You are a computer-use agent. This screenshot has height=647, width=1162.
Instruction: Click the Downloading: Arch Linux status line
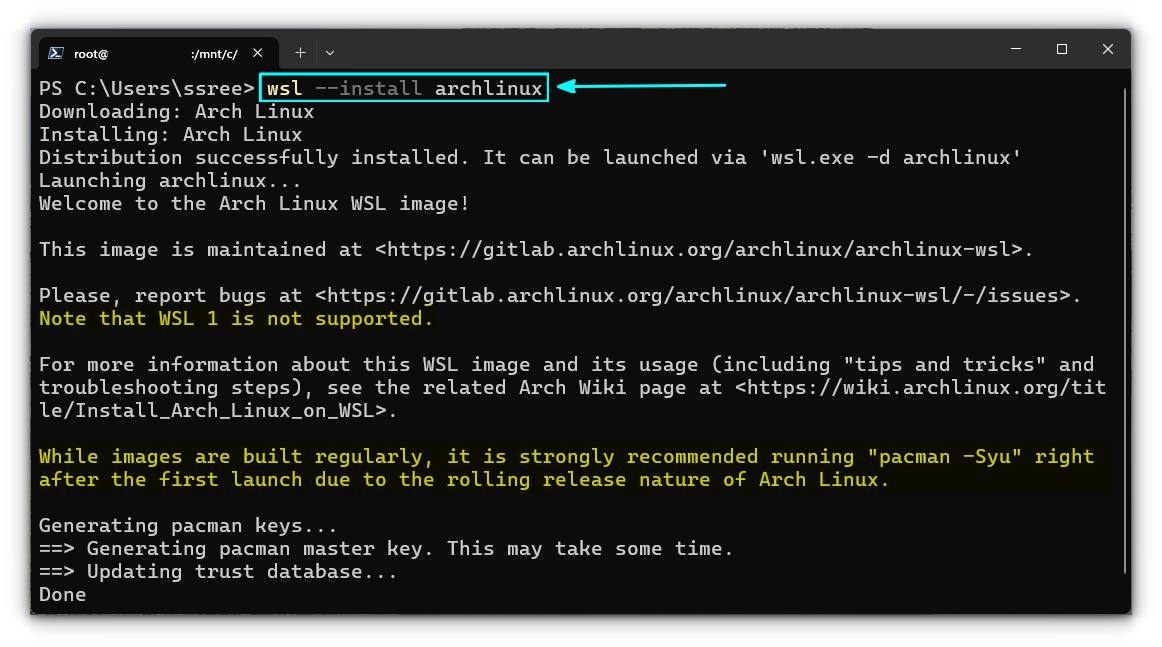click(175, 111)
